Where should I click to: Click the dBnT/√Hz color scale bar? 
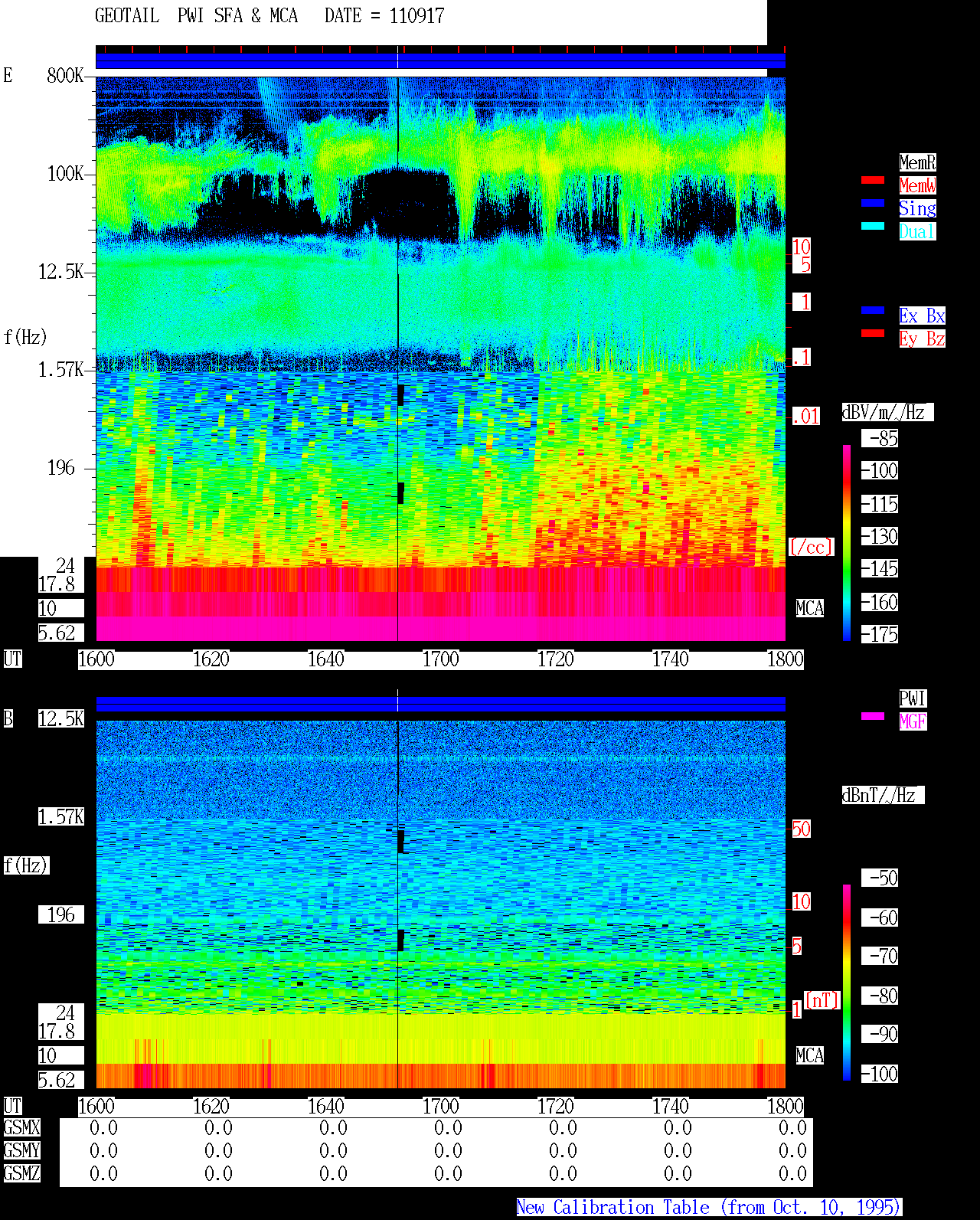coord(847,983)
